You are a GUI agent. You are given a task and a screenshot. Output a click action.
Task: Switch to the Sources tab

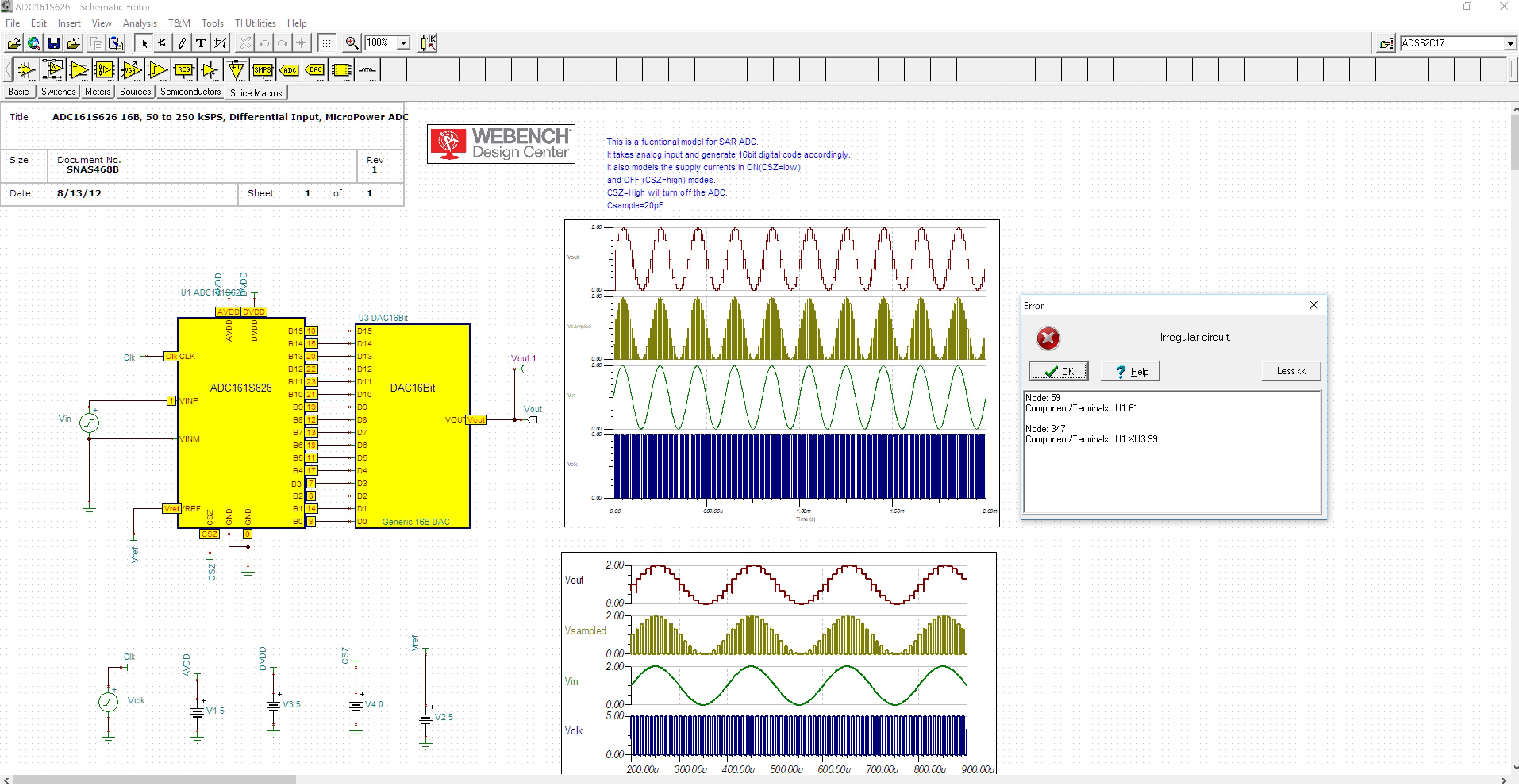click(x=135, y=91)
